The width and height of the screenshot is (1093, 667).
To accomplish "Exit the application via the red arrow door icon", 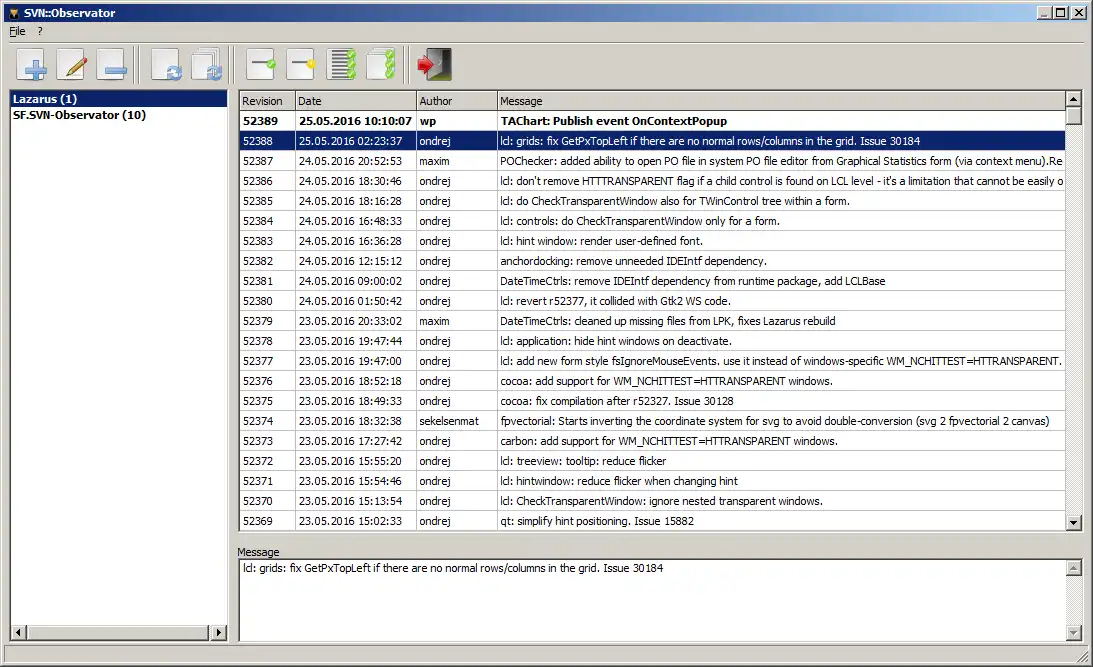I will pos(435,65).
